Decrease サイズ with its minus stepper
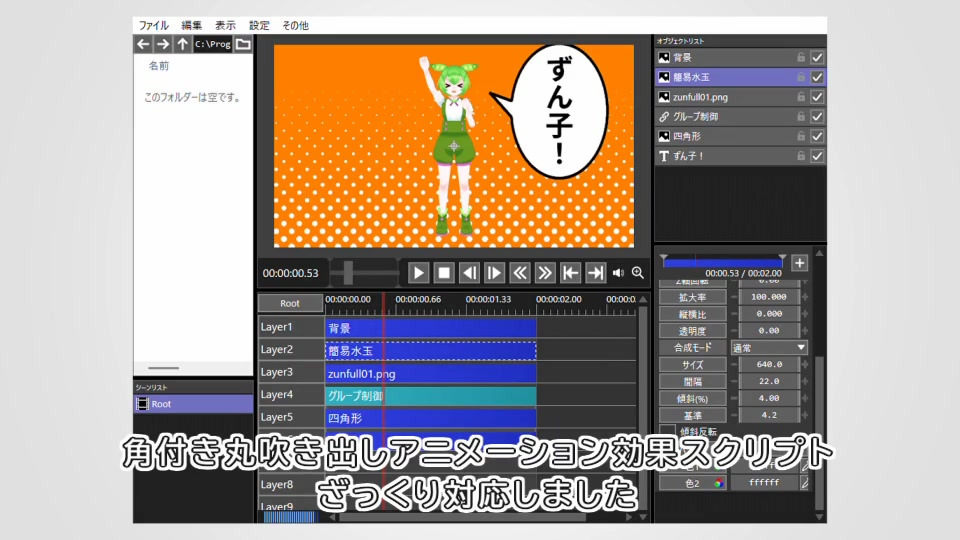This screenshot has height=540, width=960. point(733,364)
